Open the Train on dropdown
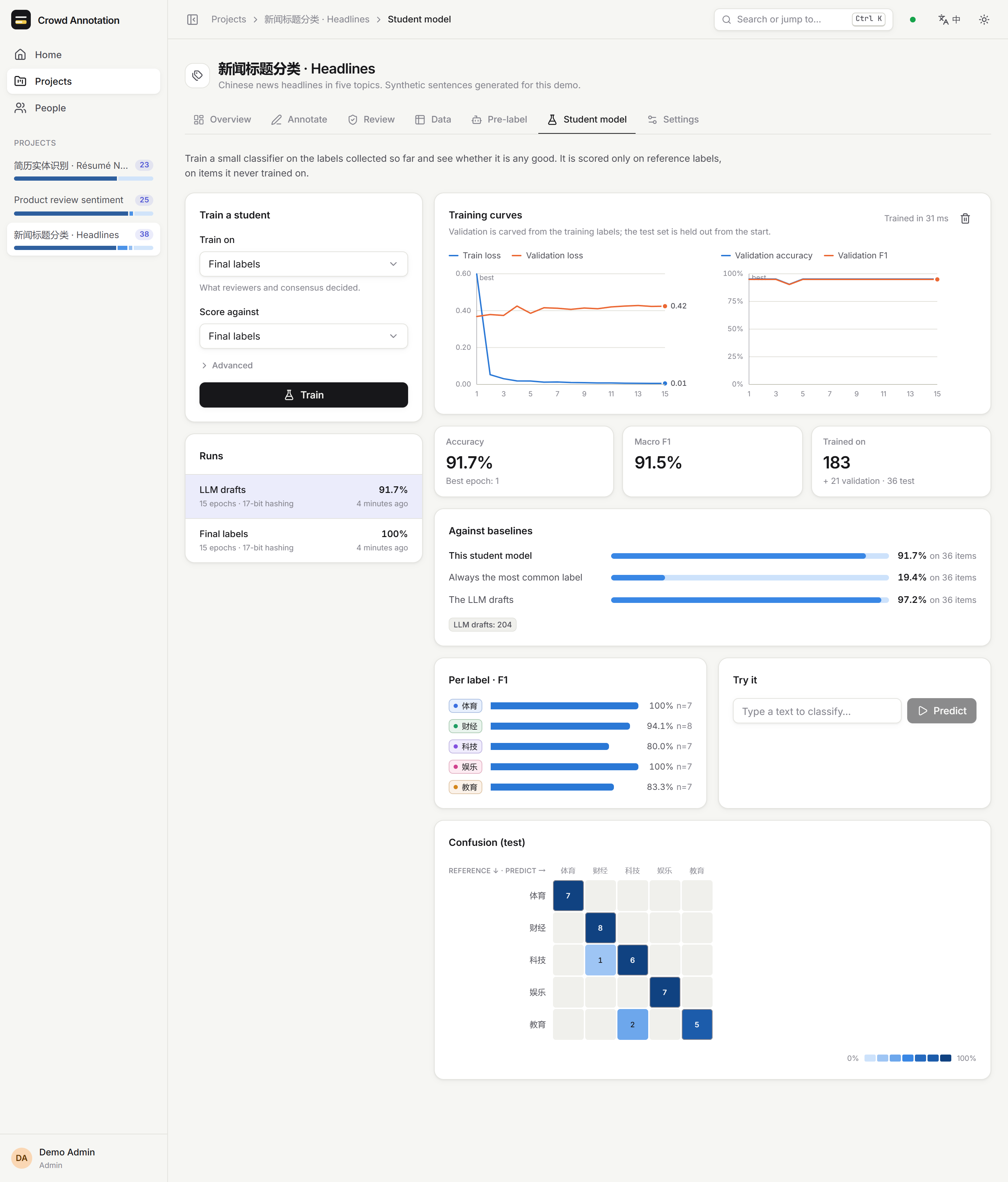Screen dimensions: 1008x1182 (303, 264)
